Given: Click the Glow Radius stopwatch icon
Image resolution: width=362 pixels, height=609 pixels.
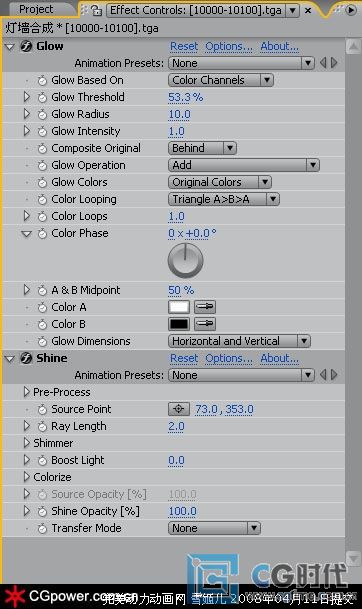Looking at the screenshot, I should [42, 115].
